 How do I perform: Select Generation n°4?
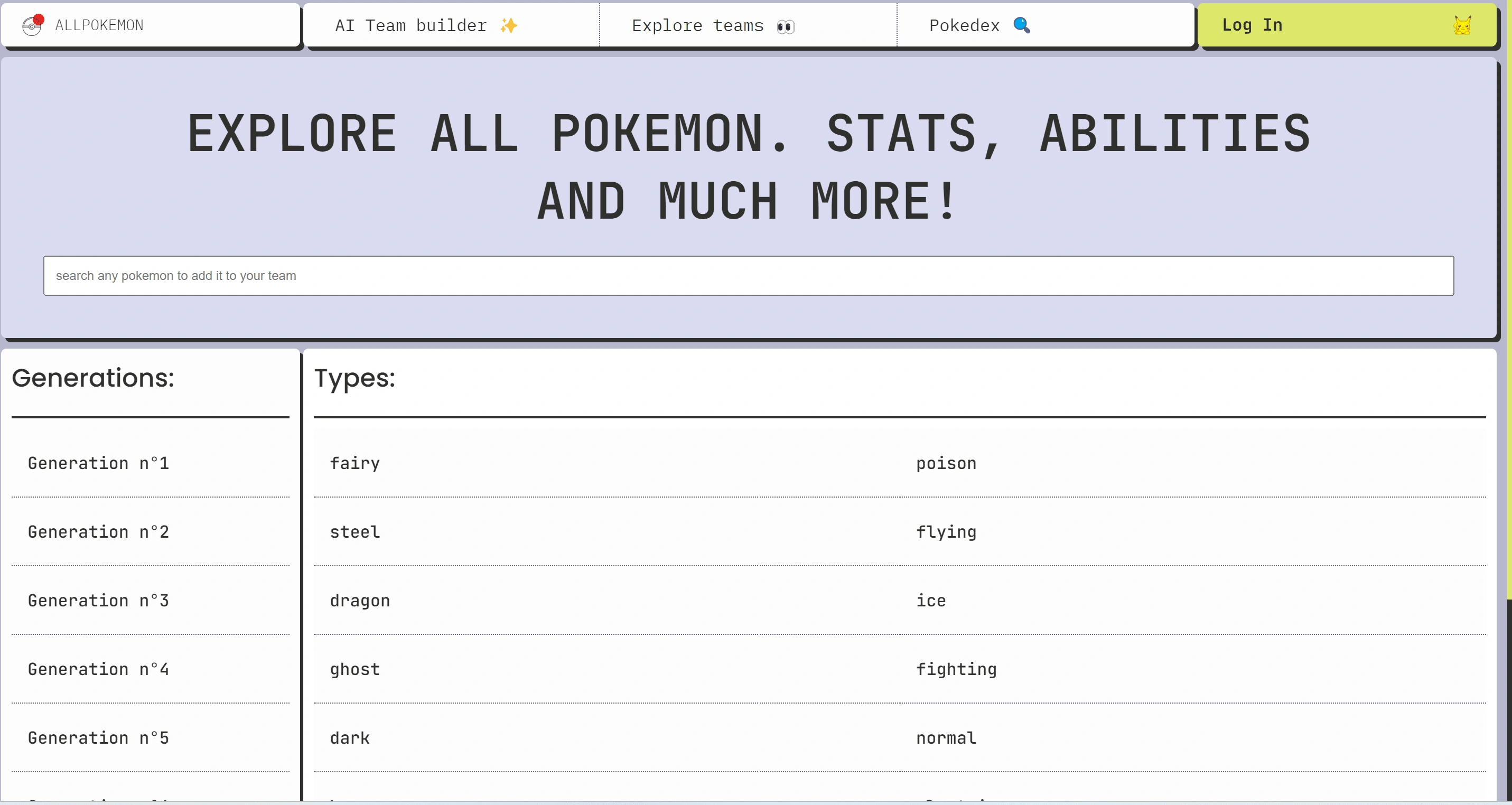click(x=150, y=669)
